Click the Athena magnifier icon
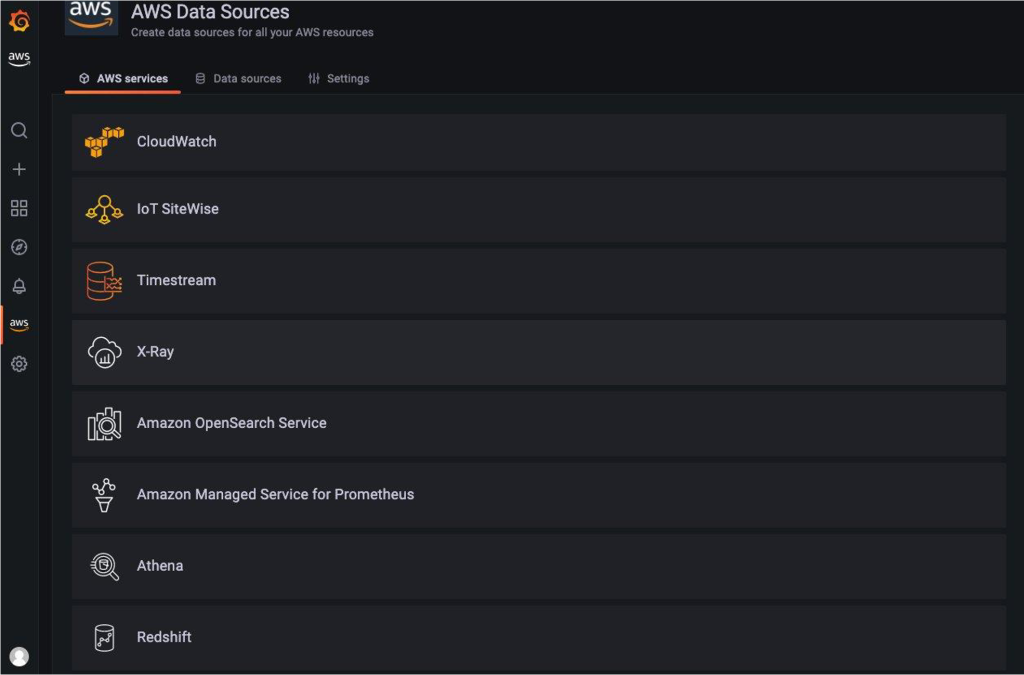 pos(104,566)
